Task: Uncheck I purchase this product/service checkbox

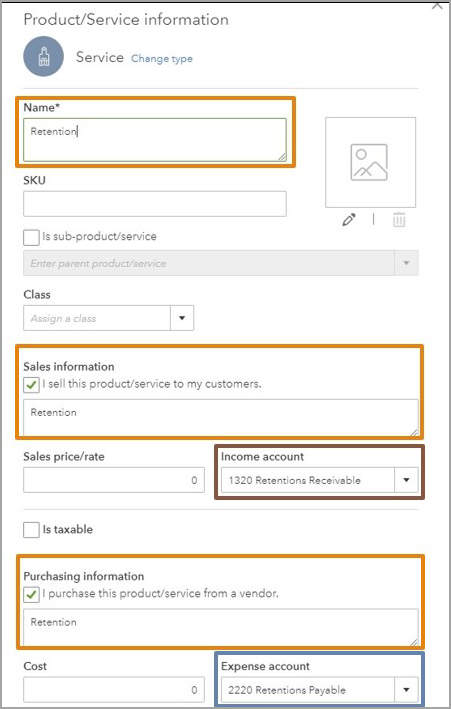Action: click(31, 595)
